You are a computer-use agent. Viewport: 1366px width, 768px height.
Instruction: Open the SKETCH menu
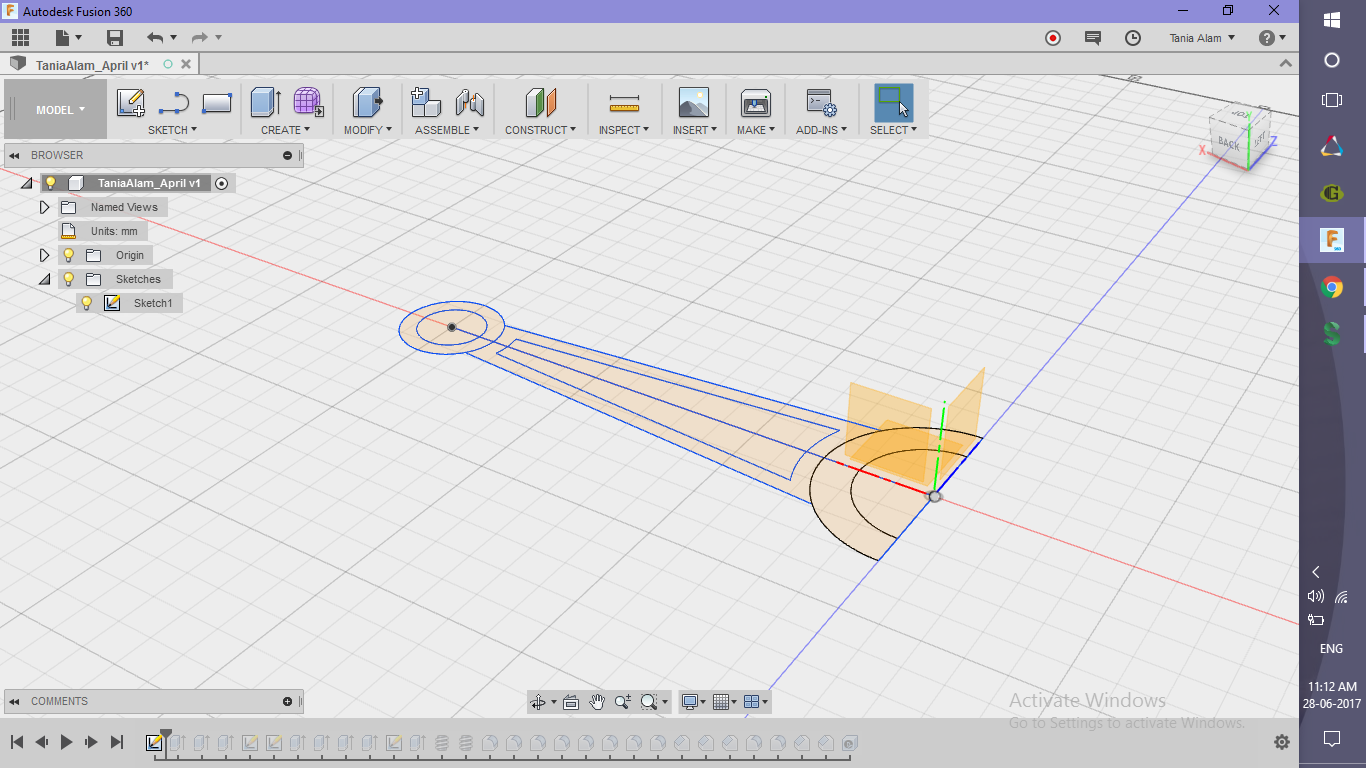[x=172, y=130]
